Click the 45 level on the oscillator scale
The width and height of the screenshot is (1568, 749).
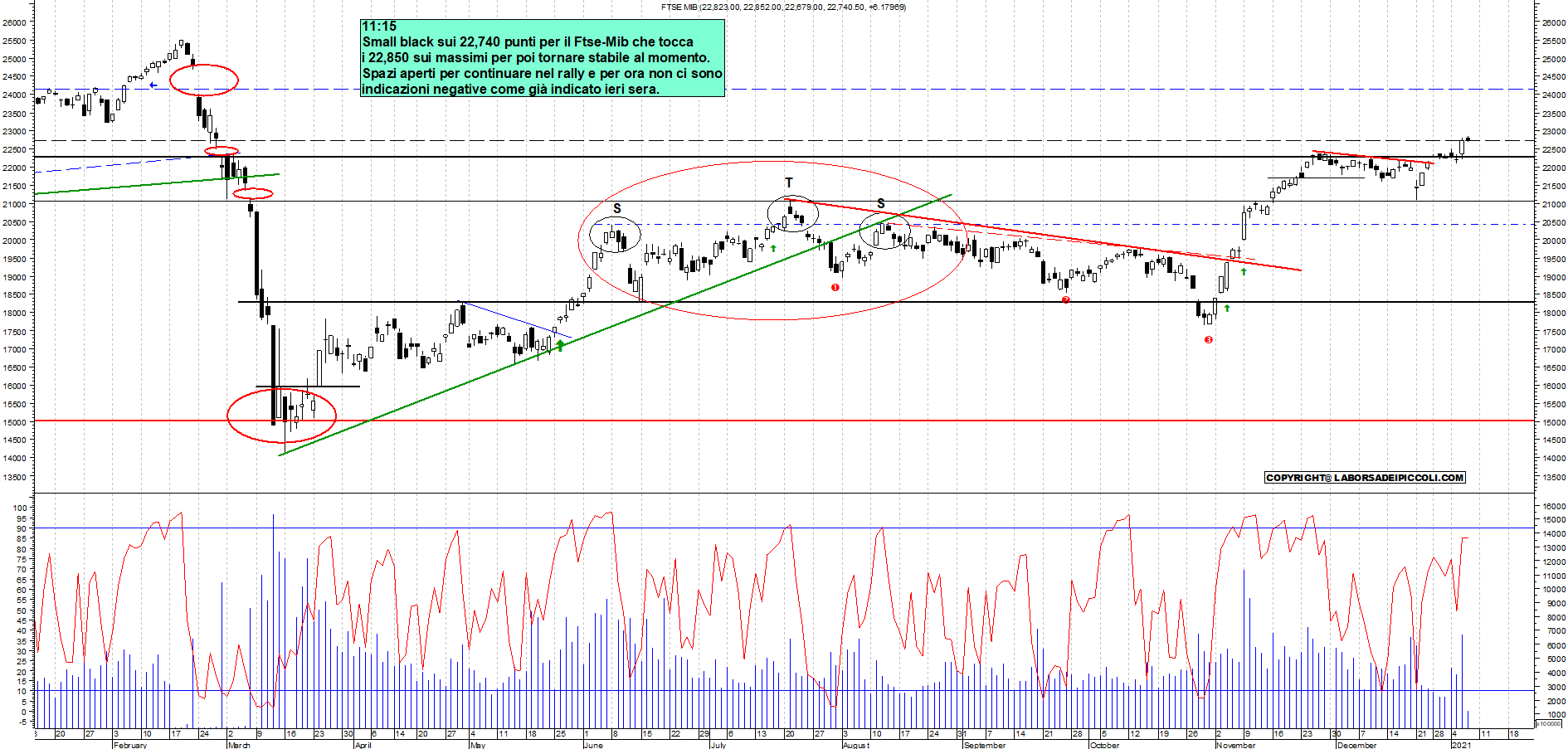point(22,620)
